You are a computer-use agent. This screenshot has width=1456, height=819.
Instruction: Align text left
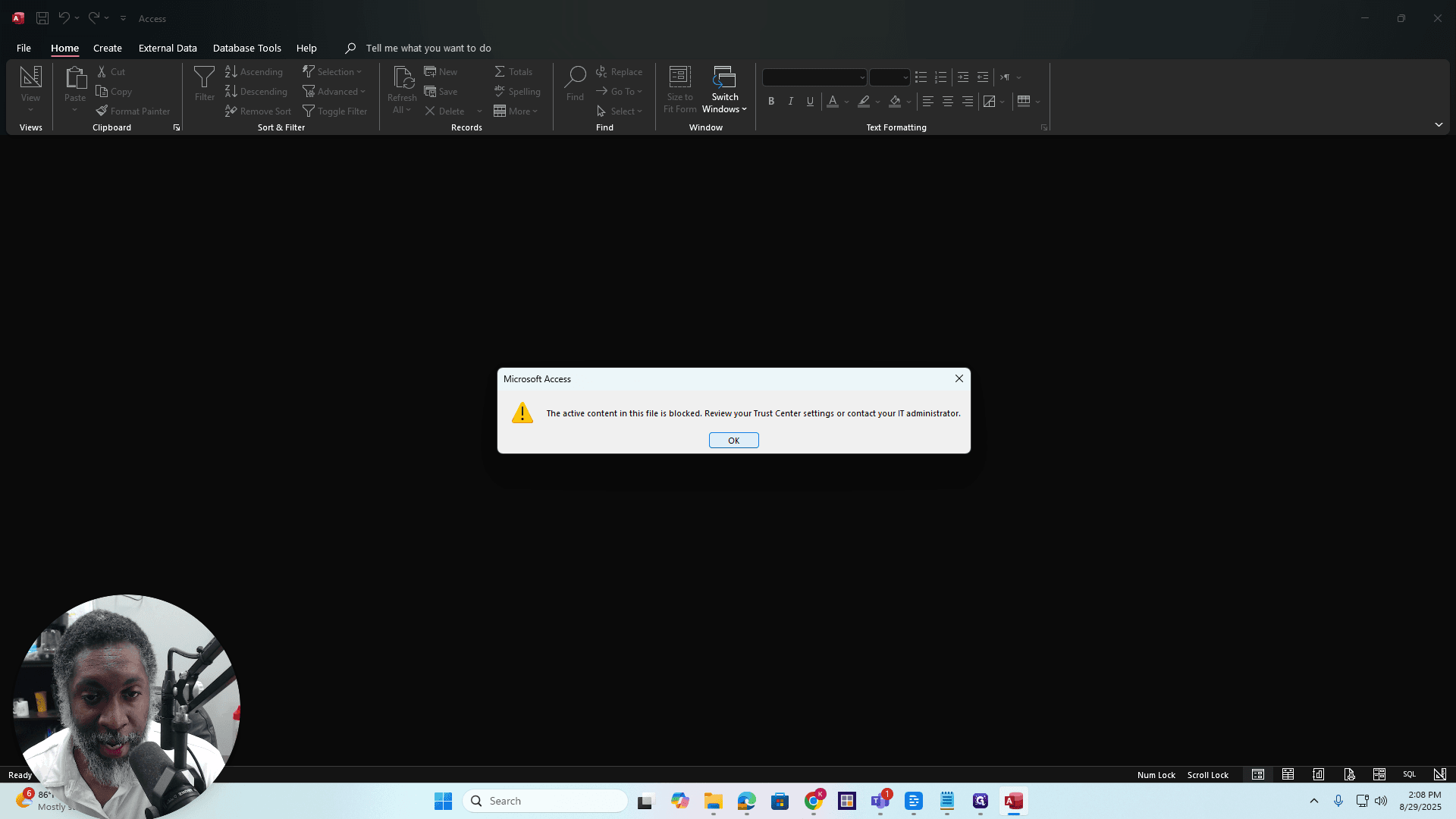pos(927,101)
